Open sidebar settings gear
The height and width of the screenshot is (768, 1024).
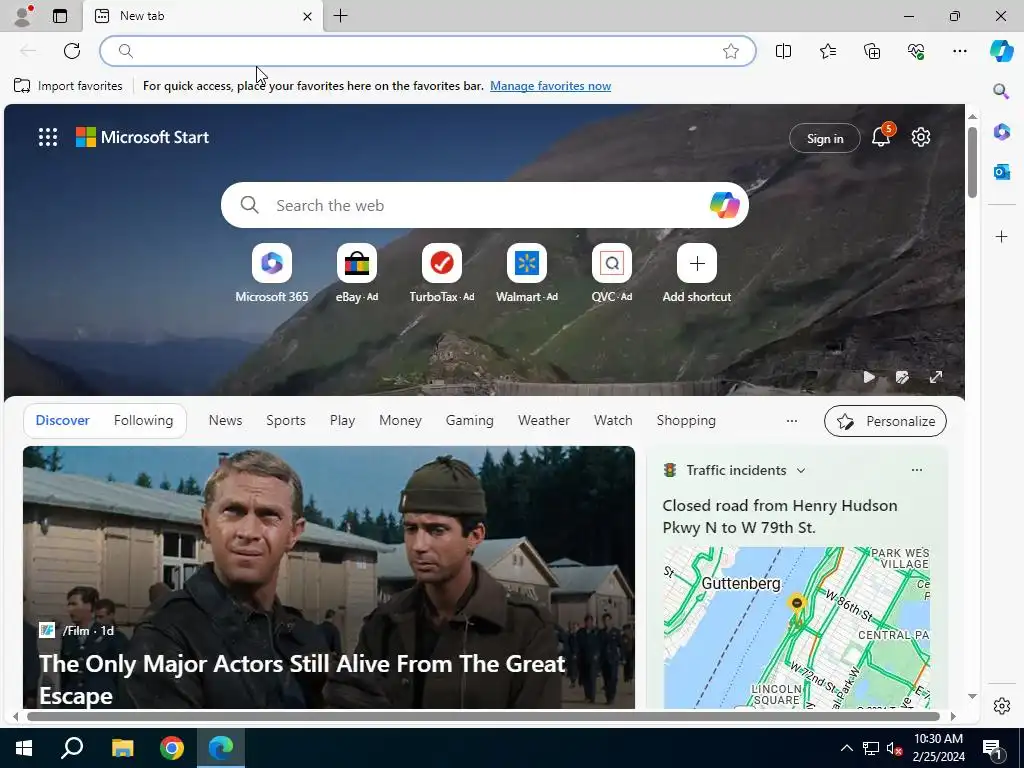click(1001, 706)
